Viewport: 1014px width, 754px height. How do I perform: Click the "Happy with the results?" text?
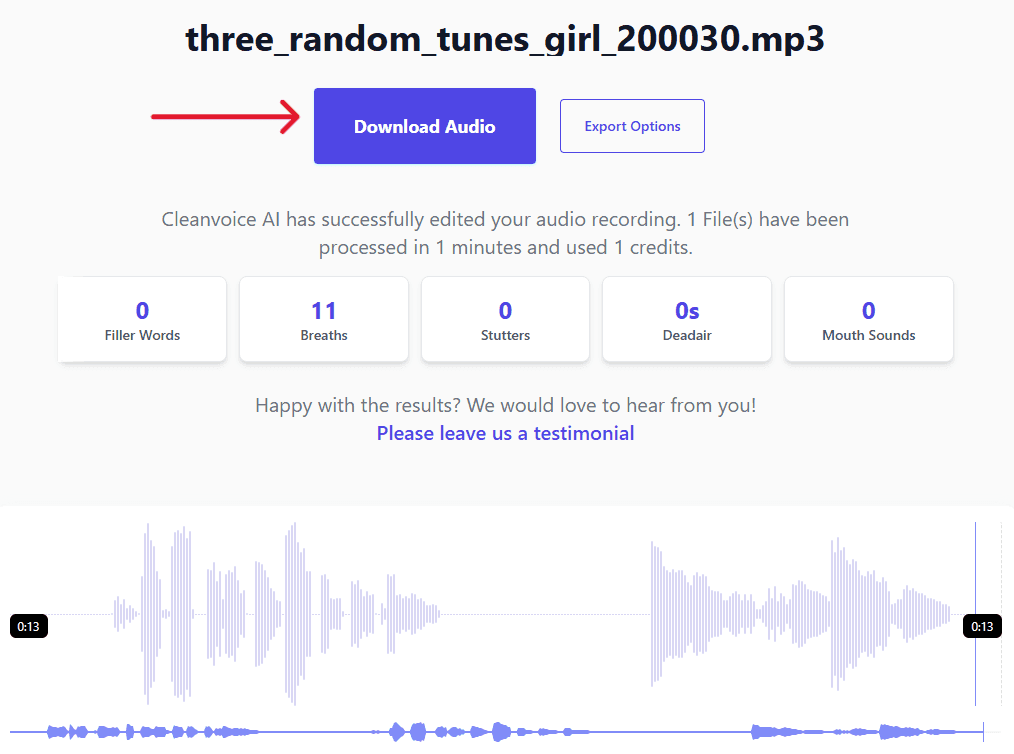pyautogui.click(x=505, y=405)
